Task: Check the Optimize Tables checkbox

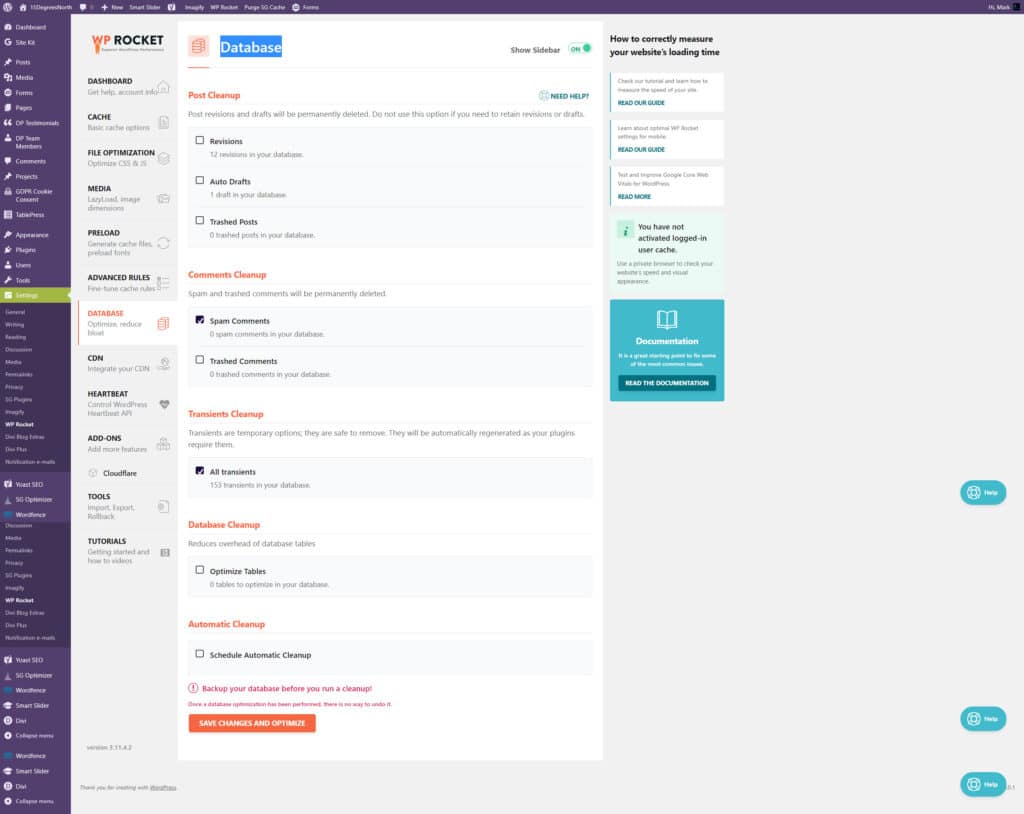Action: (x=200, y=570)
